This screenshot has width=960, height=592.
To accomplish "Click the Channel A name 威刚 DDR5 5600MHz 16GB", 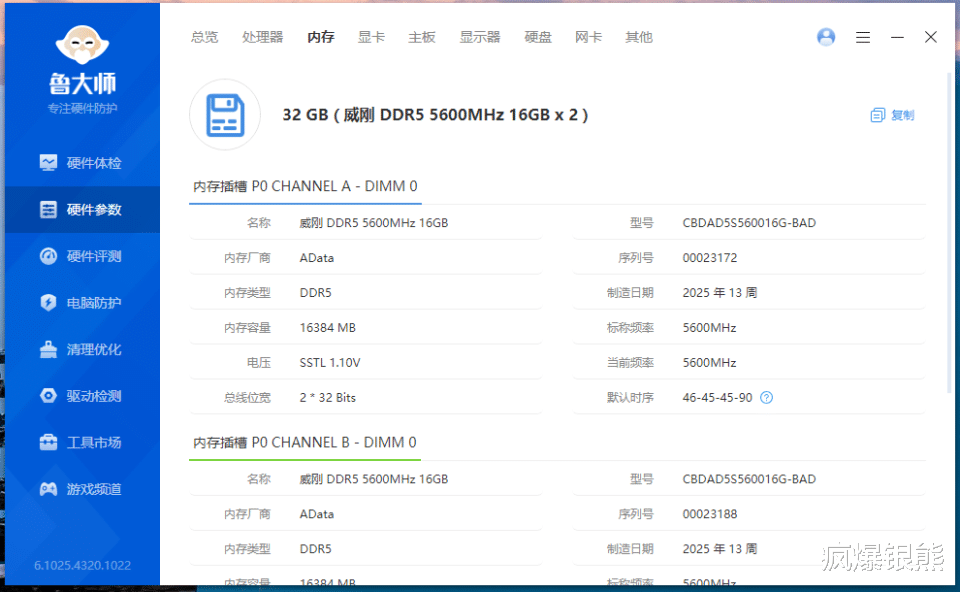I will tap(373, 223).
